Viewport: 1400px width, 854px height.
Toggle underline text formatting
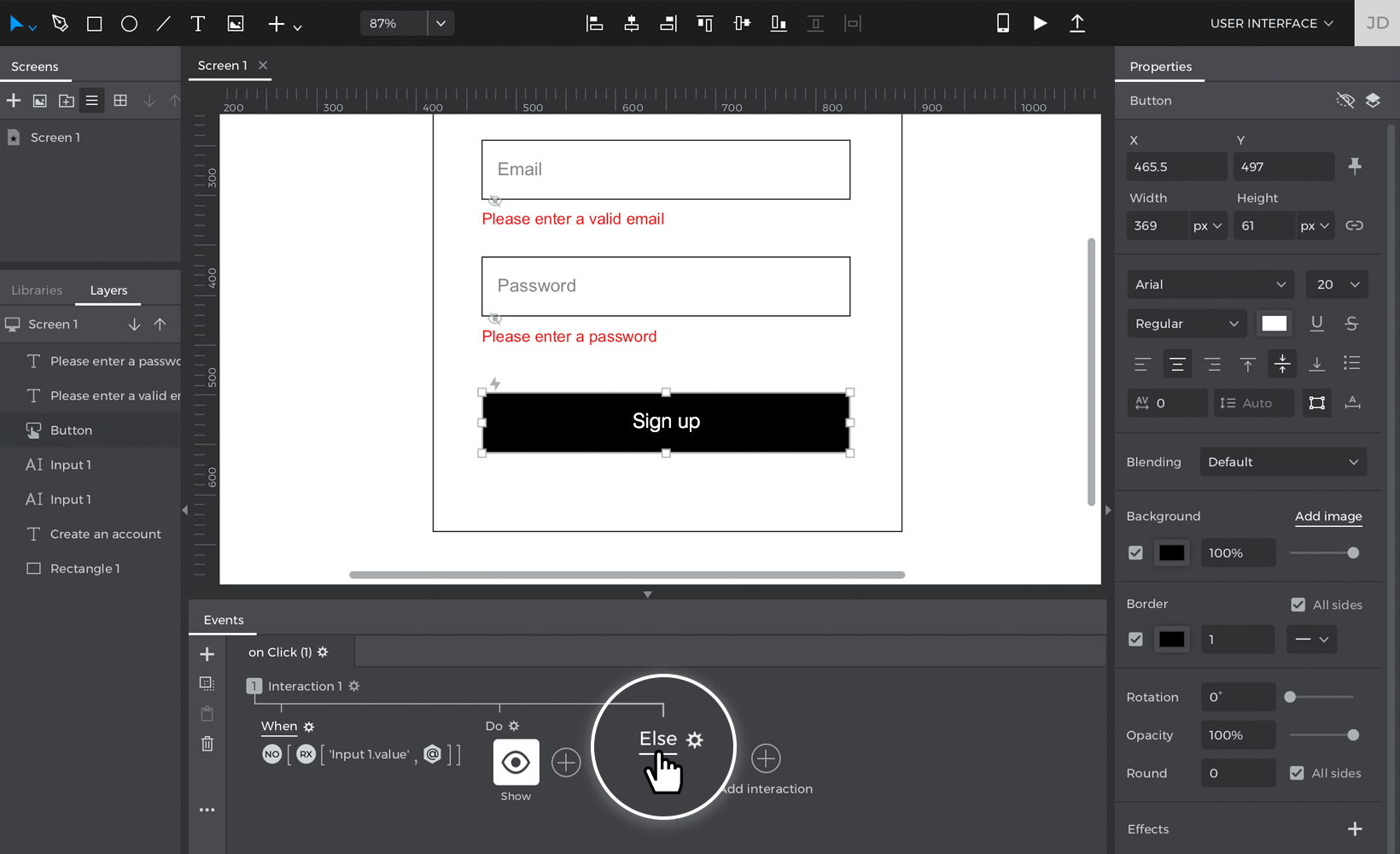[1316, 324]
